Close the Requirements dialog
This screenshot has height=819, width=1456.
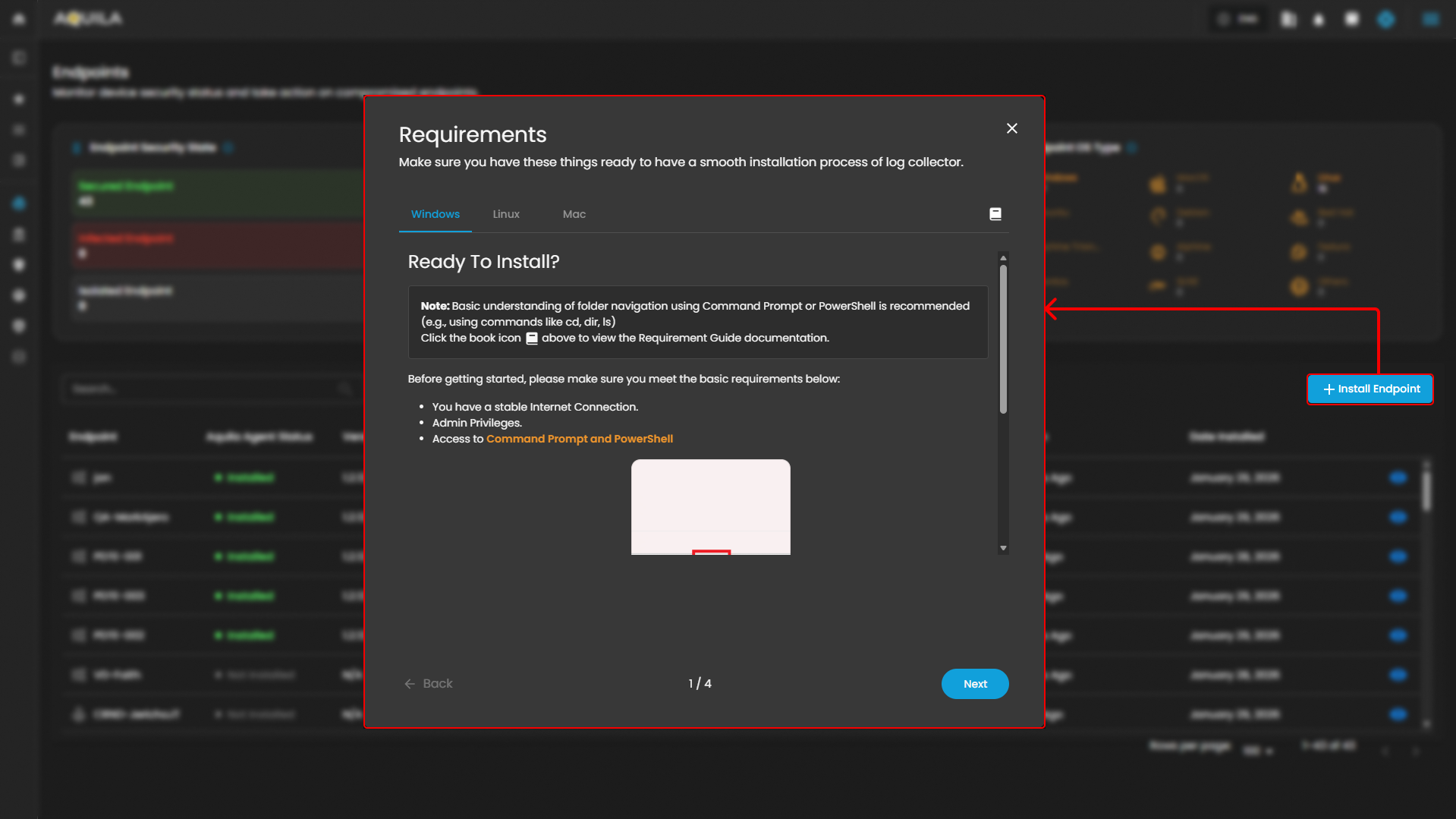coord(1011,128)
